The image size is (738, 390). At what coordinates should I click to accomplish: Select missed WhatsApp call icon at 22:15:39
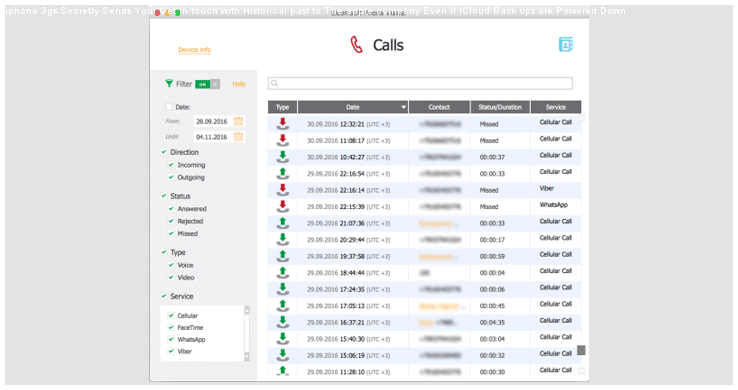(x=282, y=206)
